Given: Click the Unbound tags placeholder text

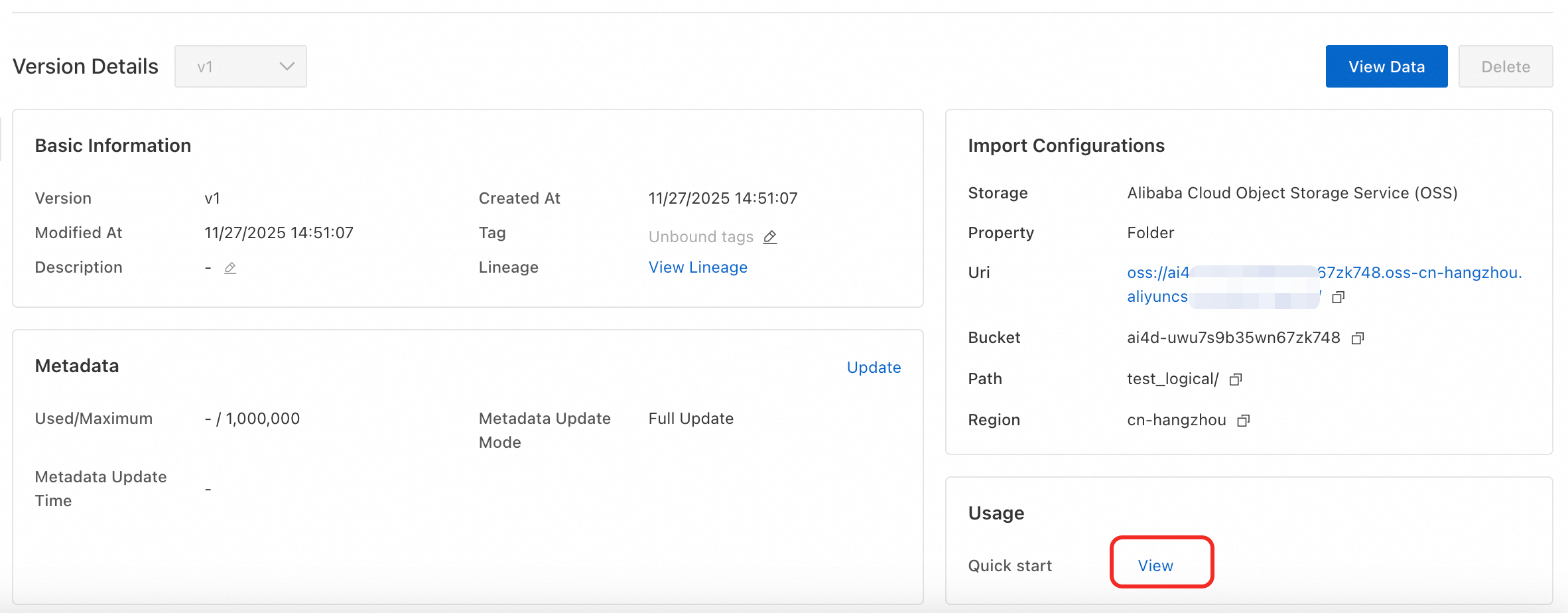Looking at the screenshot, I should pyautogui.click(x=700, y=237).
